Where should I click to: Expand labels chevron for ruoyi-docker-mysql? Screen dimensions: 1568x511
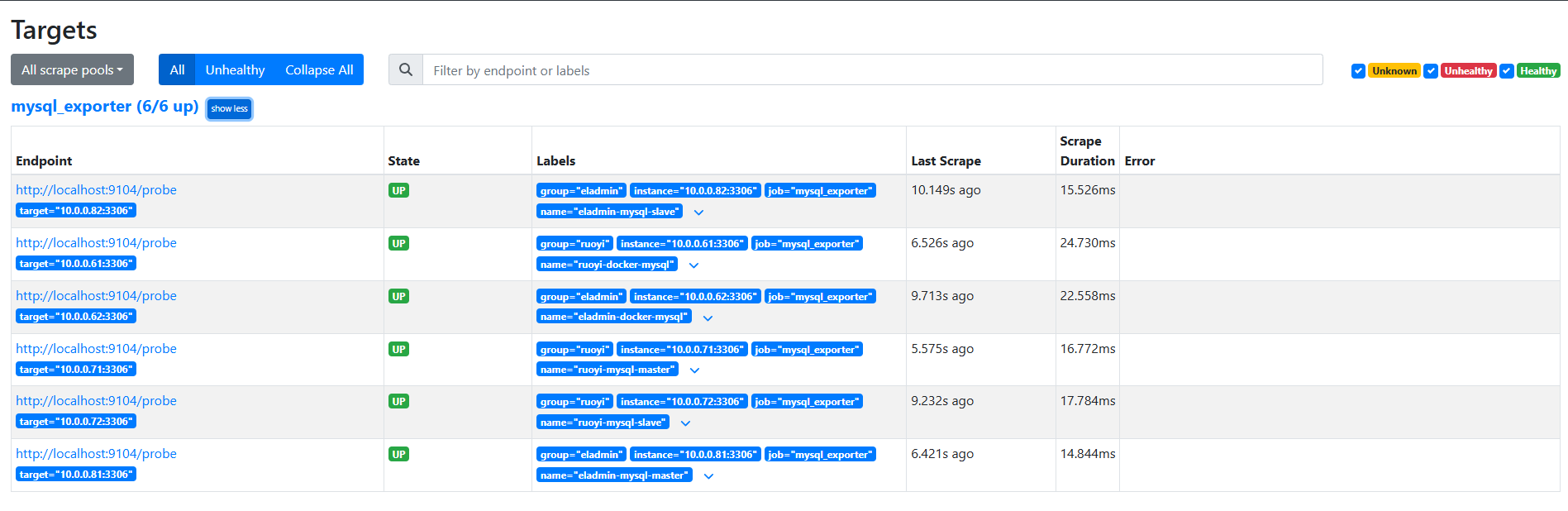(694, 265)
